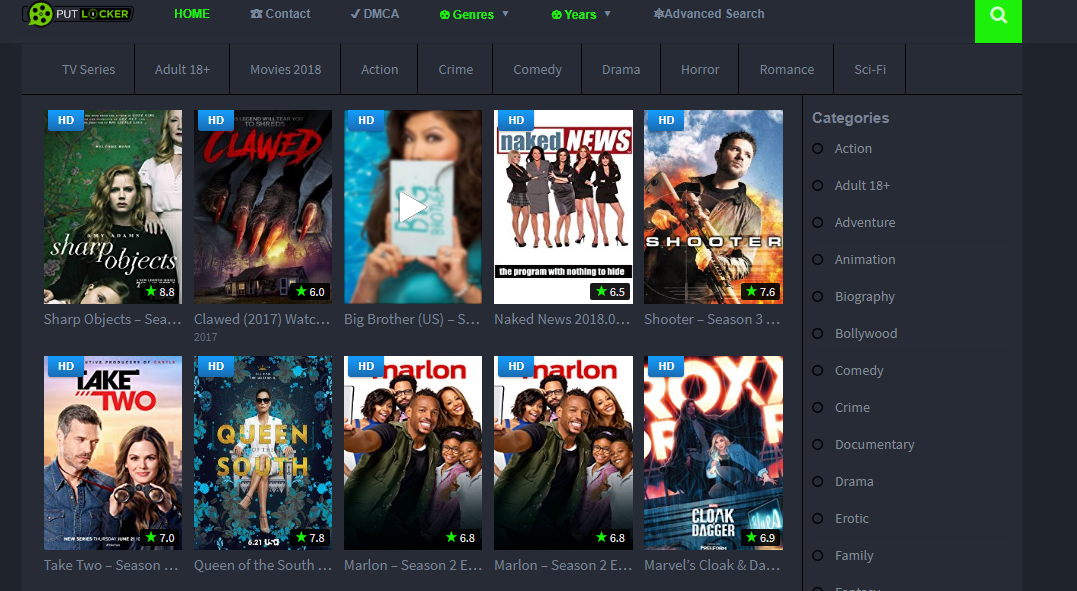
Task: Click the 6.9 rating on Cloak & Dagger
Action: tap(760, 537)
